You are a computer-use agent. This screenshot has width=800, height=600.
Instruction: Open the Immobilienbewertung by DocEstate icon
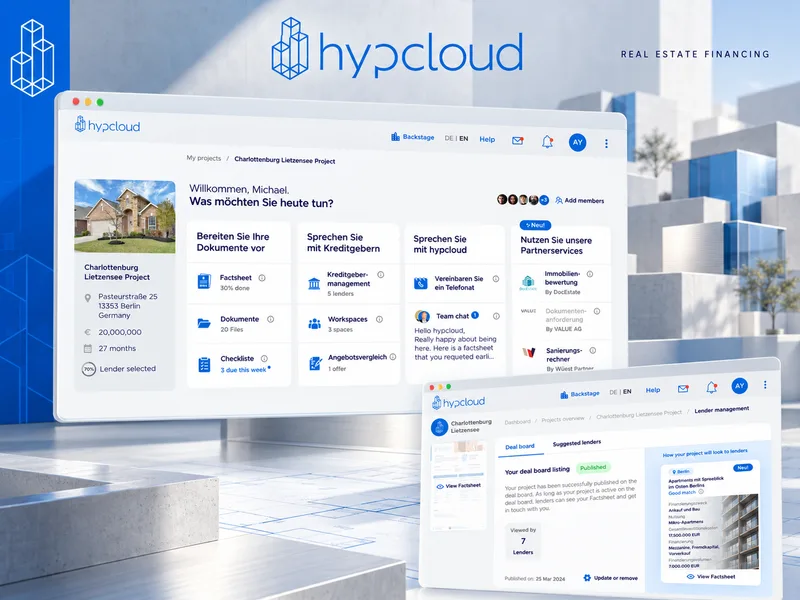click(x=528, y=283)
